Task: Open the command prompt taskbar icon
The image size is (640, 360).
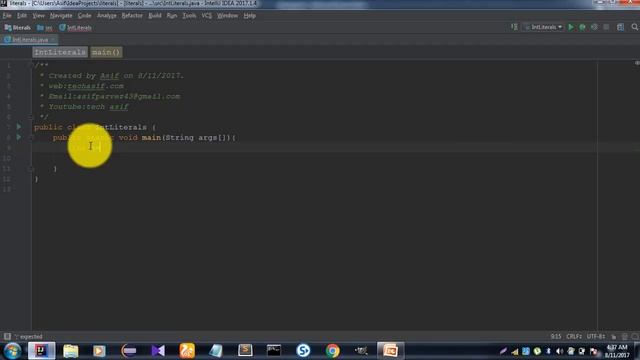Action: click(x=274, y=351)
